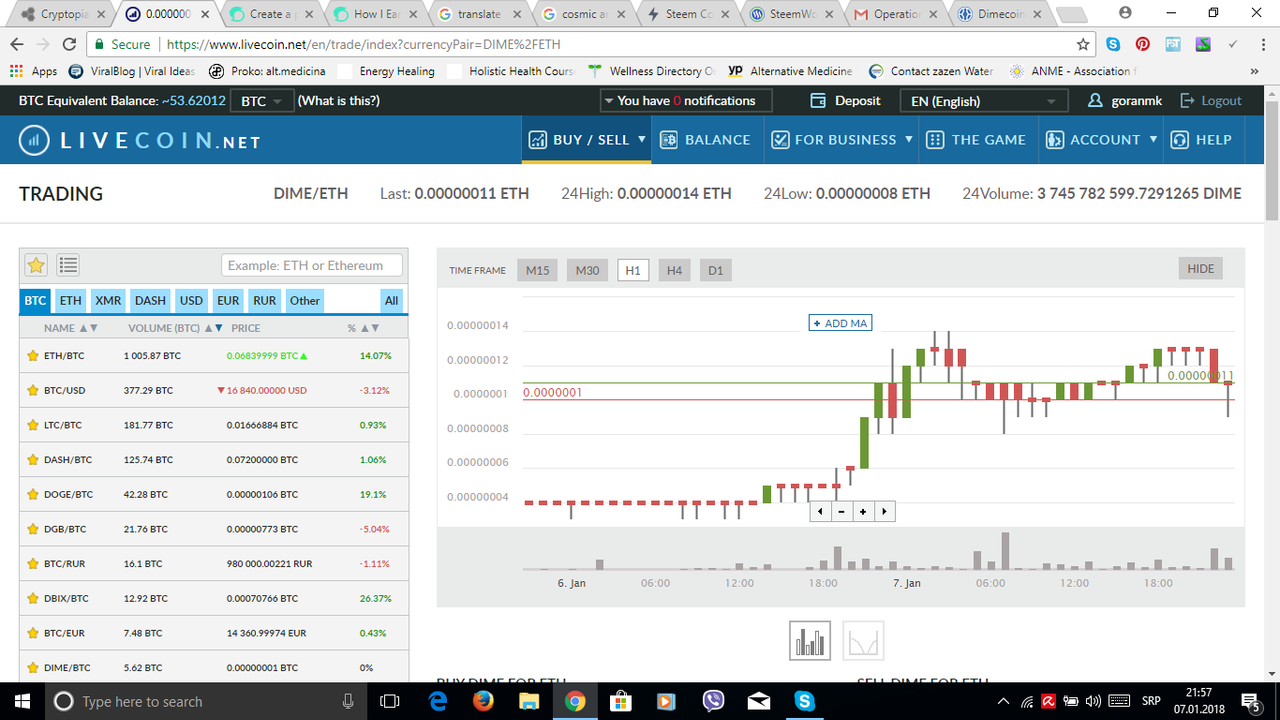1280x720 pixels.
Task: Toggle favorite star for LTC/BTC
Action: [32, 425]
